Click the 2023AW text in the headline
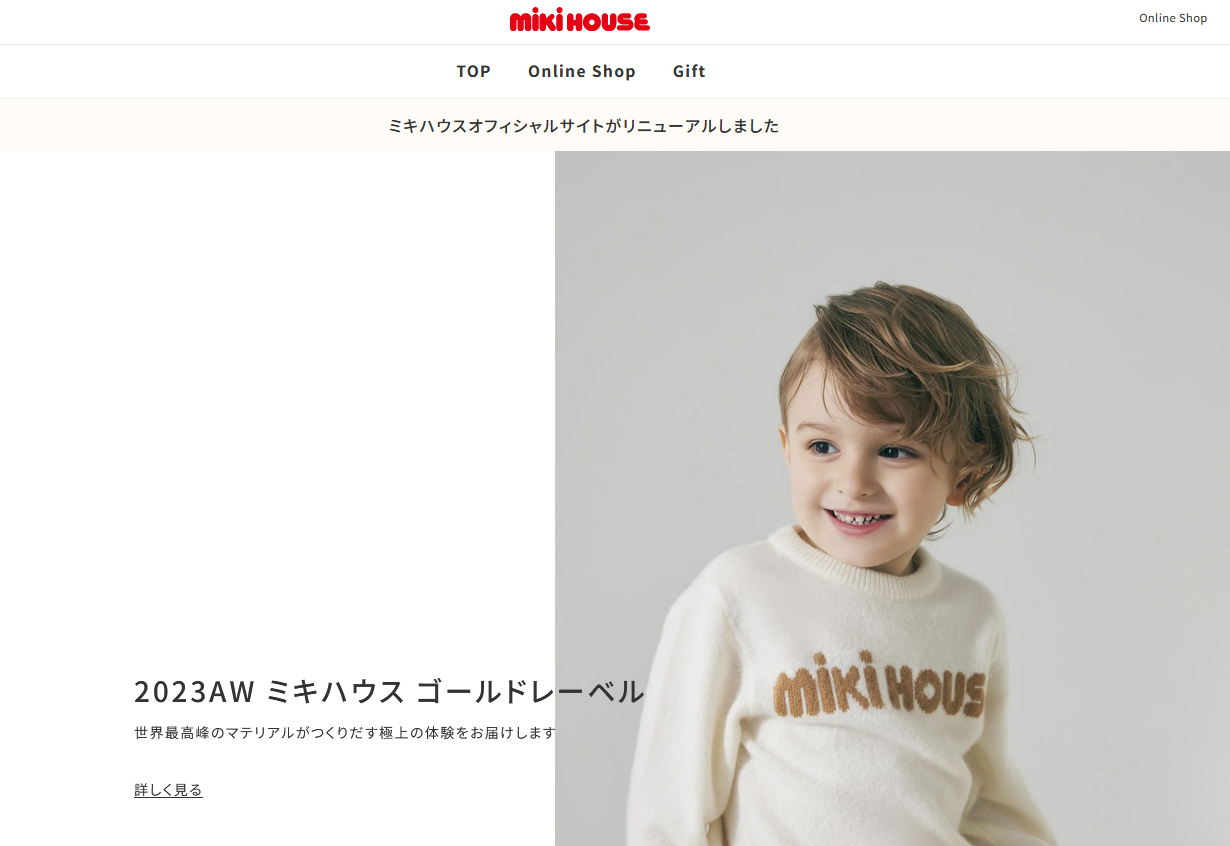This screenshot has height=846, width=1230. (195, 691)
